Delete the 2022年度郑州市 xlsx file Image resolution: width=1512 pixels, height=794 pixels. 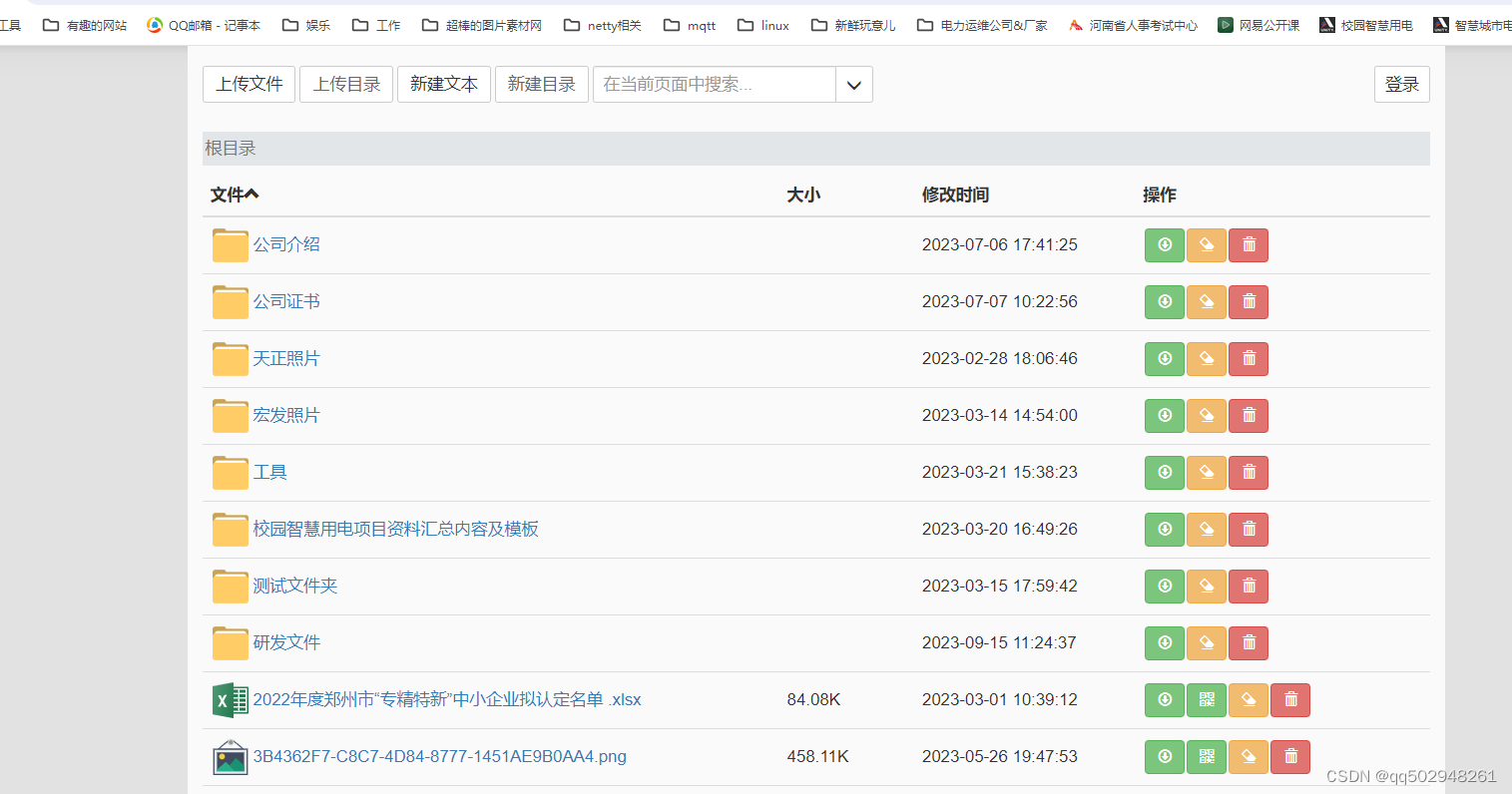[1290, 700]
